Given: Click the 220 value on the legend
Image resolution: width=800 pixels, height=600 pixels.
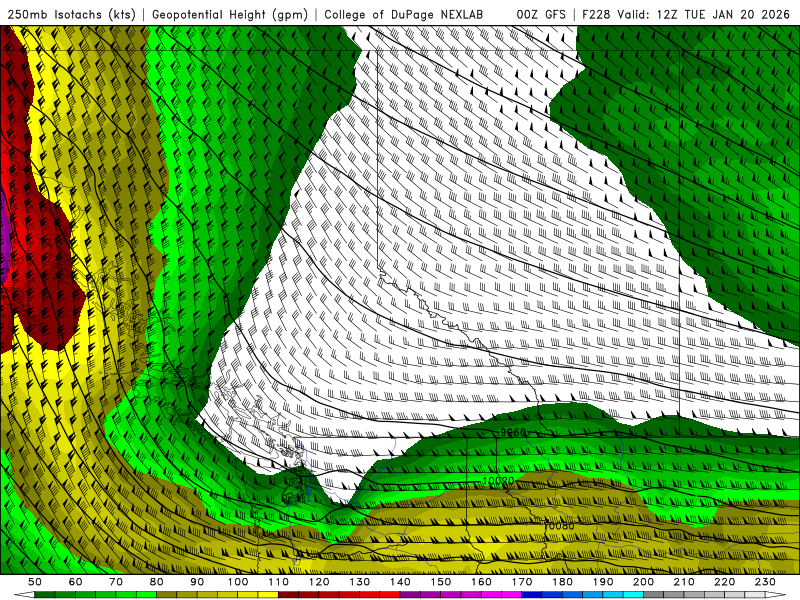Looking at the screenshot, I should pos(724,582).
